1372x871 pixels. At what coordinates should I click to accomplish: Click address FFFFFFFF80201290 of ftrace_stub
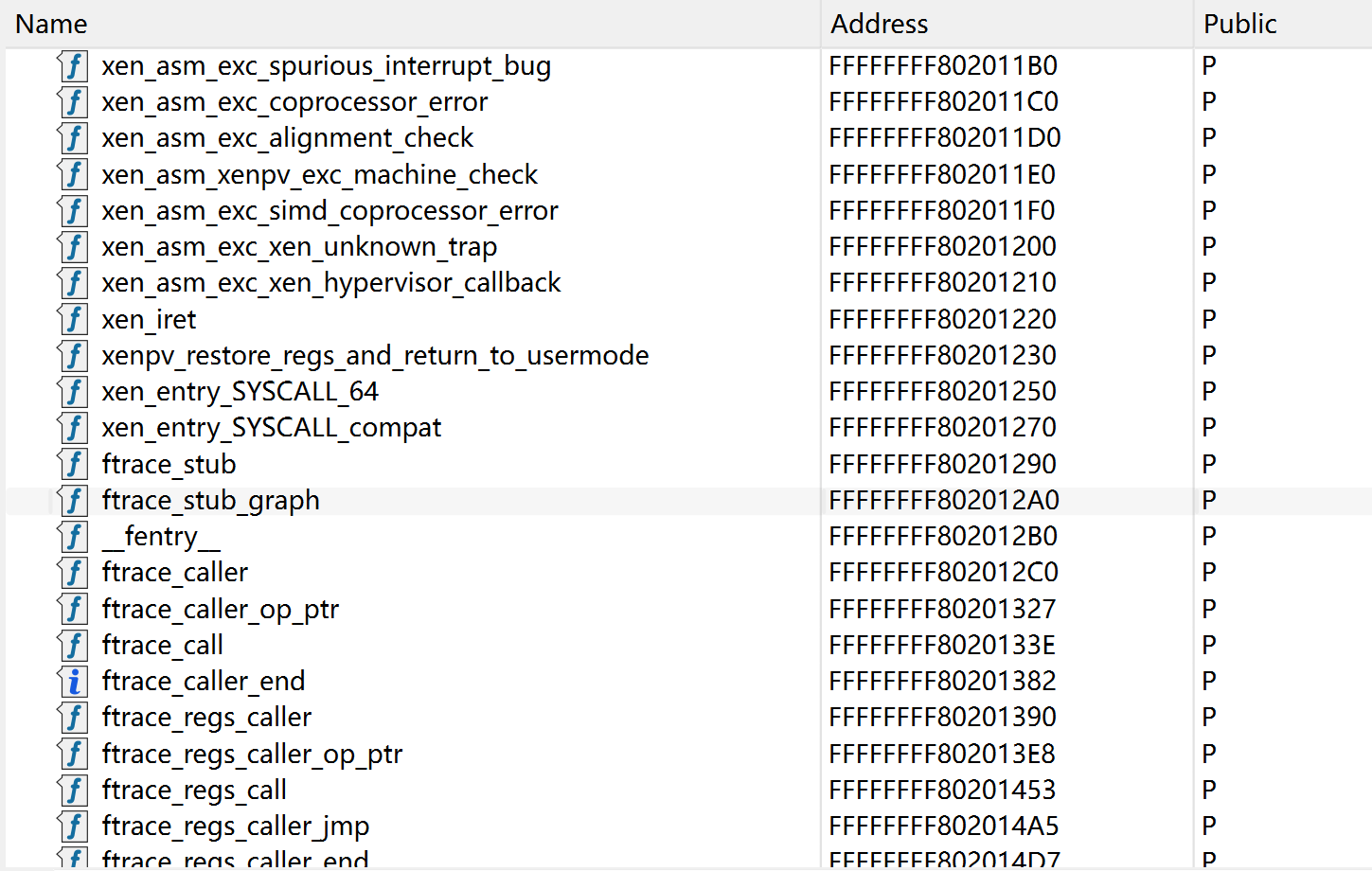coord(942,464)
